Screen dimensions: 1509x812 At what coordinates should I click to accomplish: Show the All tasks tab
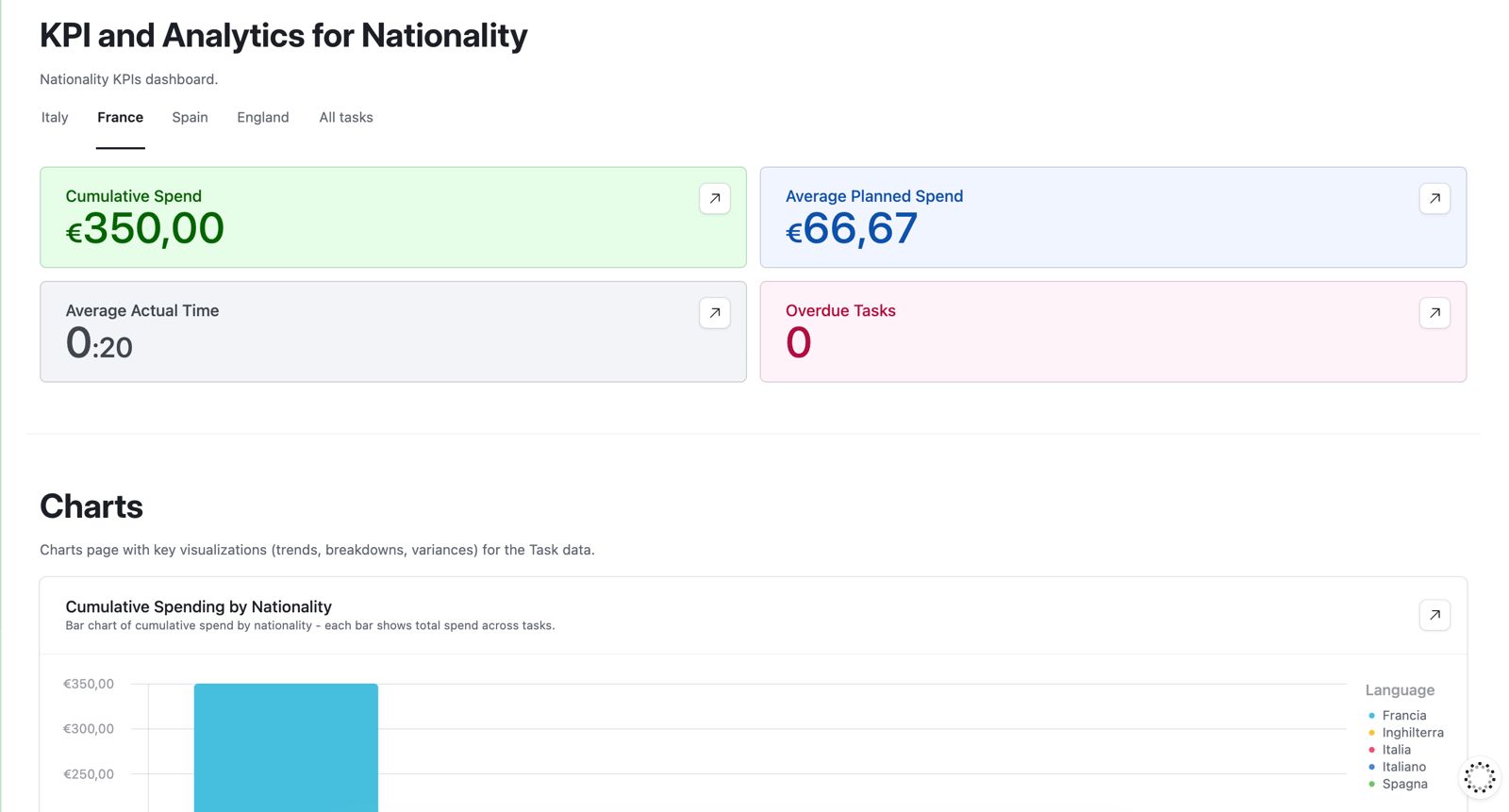coord(346,118)
